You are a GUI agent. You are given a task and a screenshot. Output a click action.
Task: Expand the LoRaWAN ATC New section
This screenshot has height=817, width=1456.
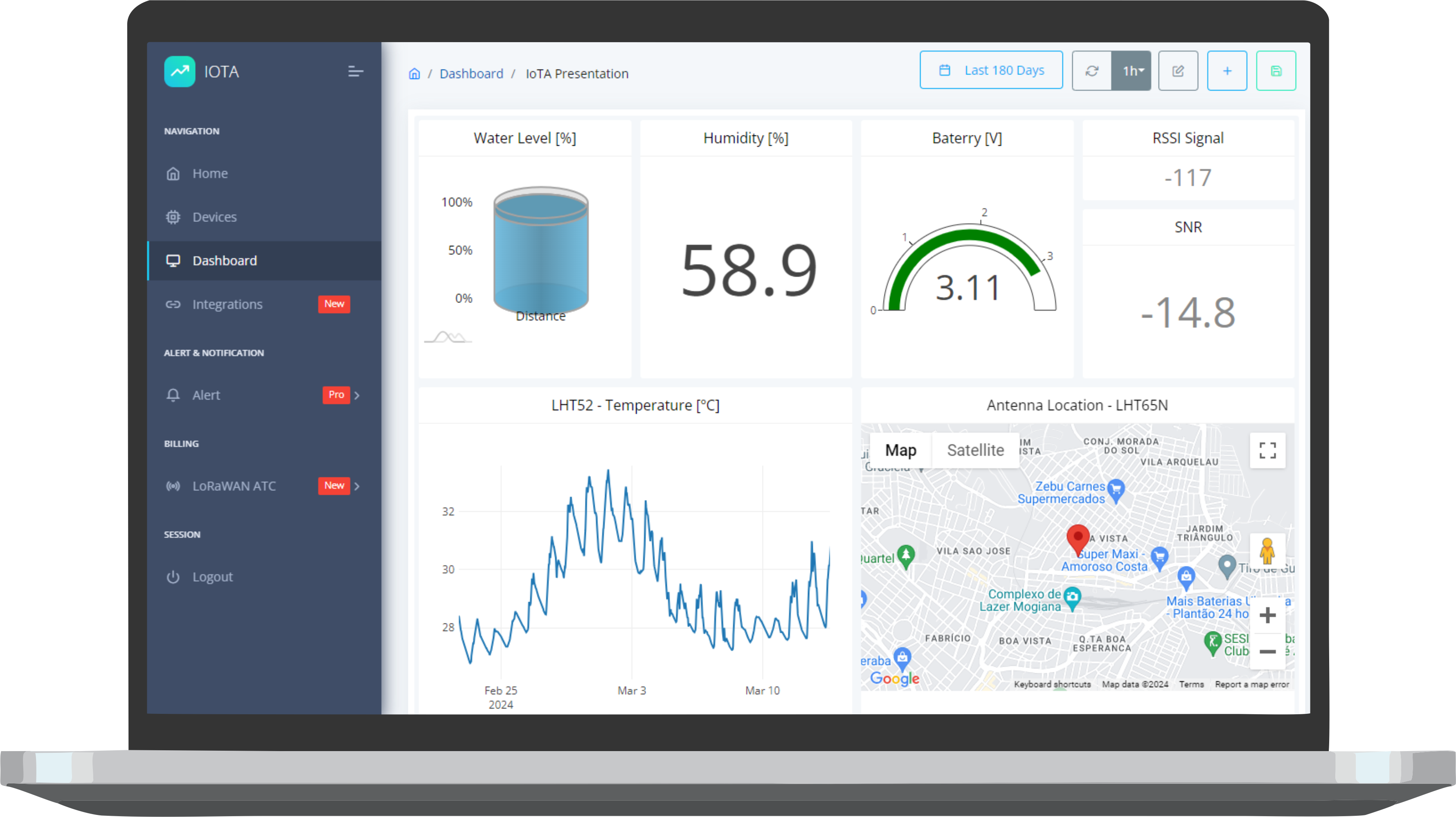(357, 485)
